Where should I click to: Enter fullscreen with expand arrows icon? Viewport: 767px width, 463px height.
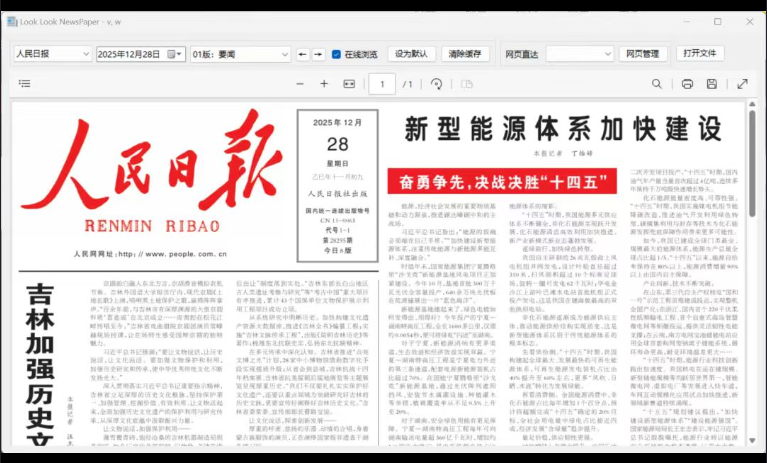(x=741, y=84)
